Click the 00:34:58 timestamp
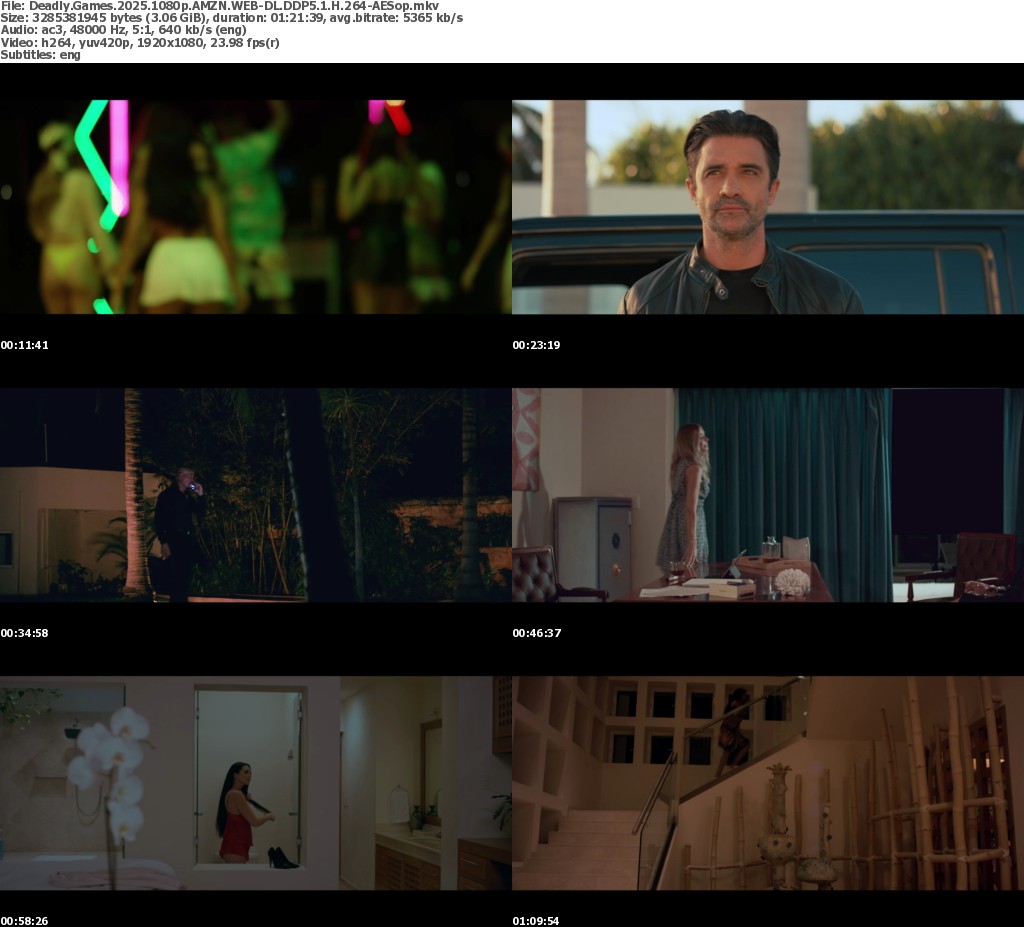 [25, 633]
